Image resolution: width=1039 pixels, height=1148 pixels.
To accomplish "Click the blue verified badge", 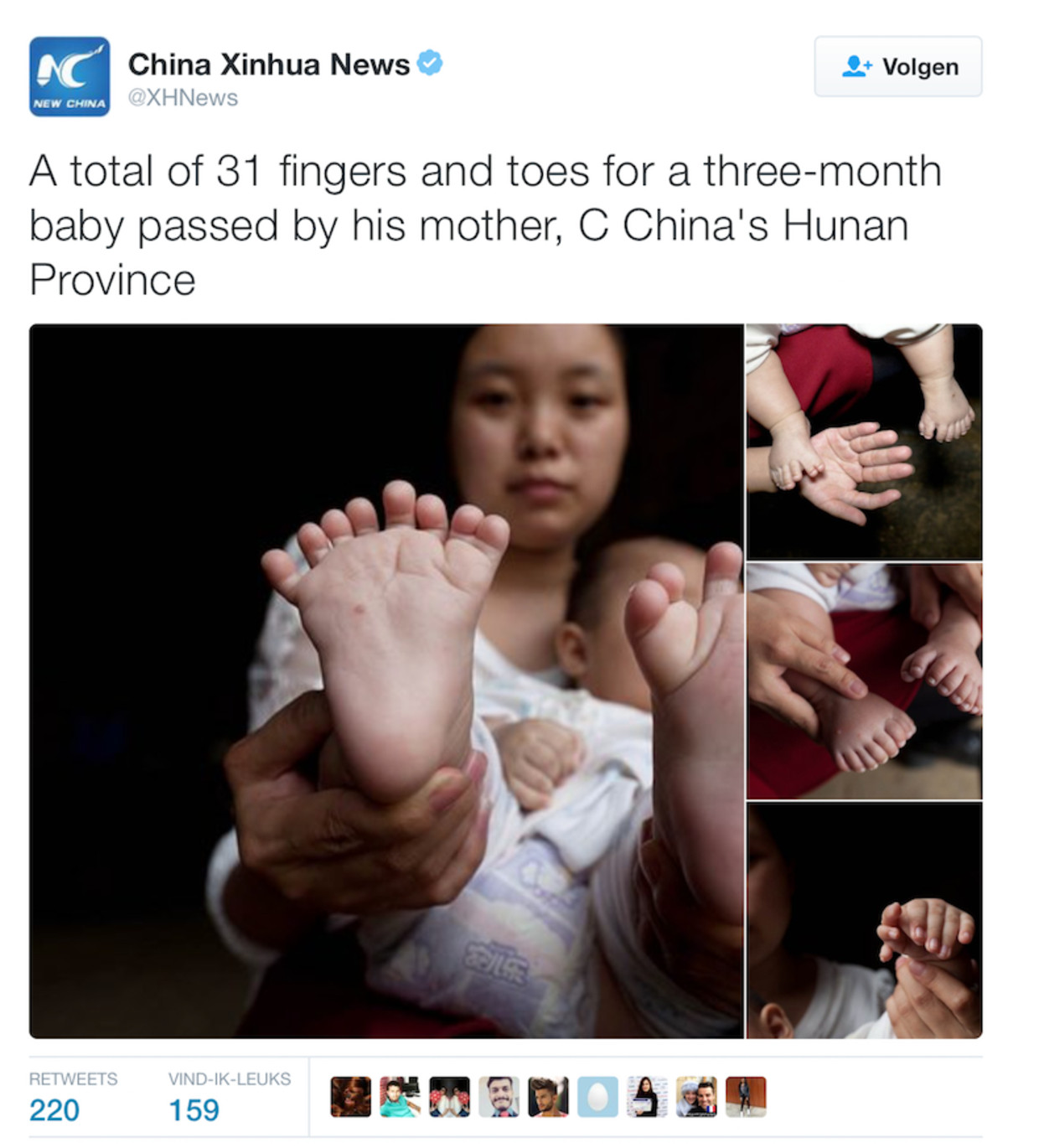I will point(430,63).
